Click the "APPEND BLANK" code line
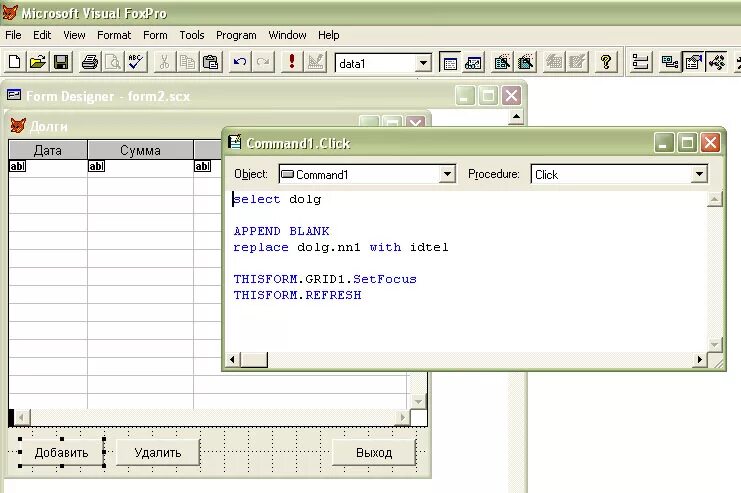Image resolution: width=741 pixels, height=493 pixels. (282, 231)
